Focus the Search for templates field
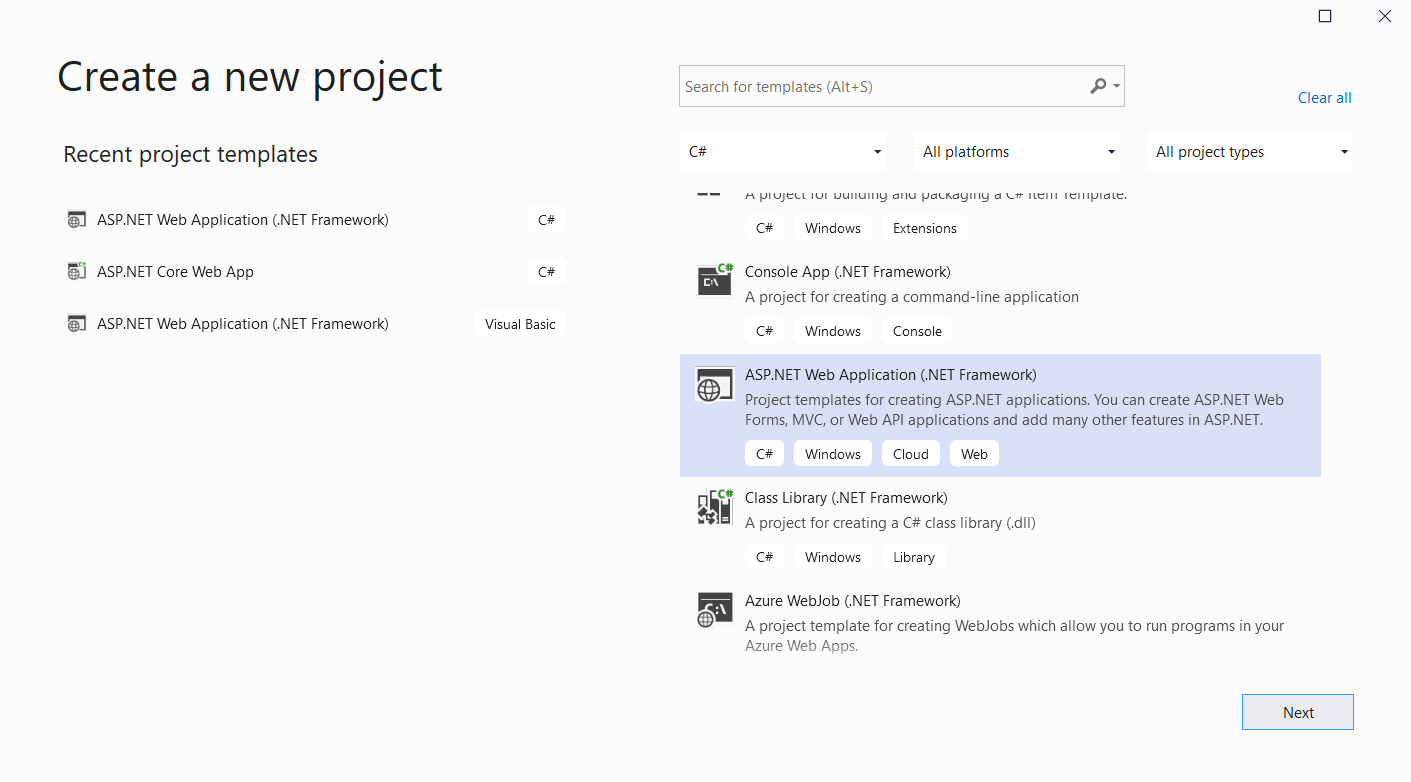The image size is (1411, 782). (x=901, y=86)
